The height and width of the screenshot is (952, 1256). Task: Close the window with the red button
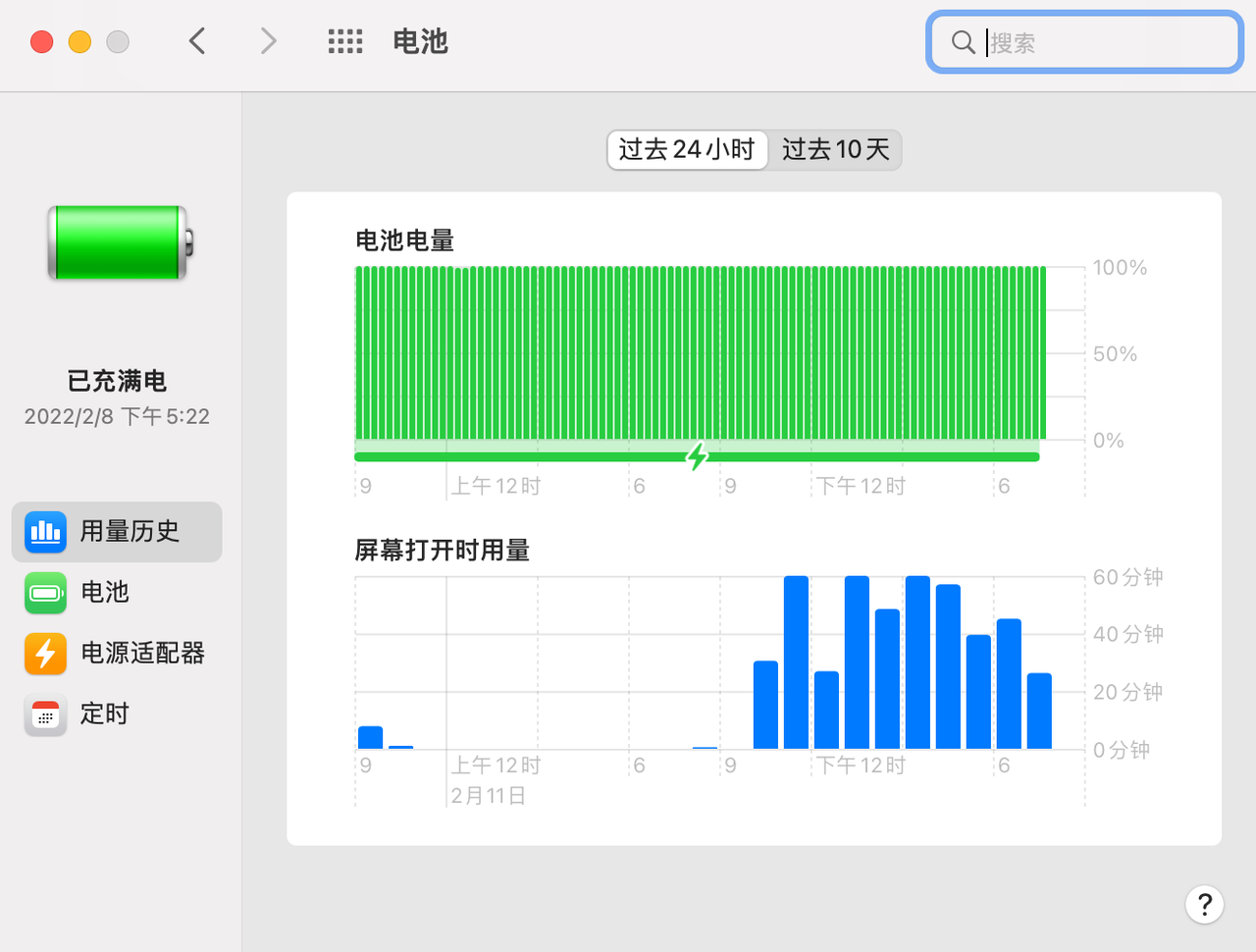(42, 41)
